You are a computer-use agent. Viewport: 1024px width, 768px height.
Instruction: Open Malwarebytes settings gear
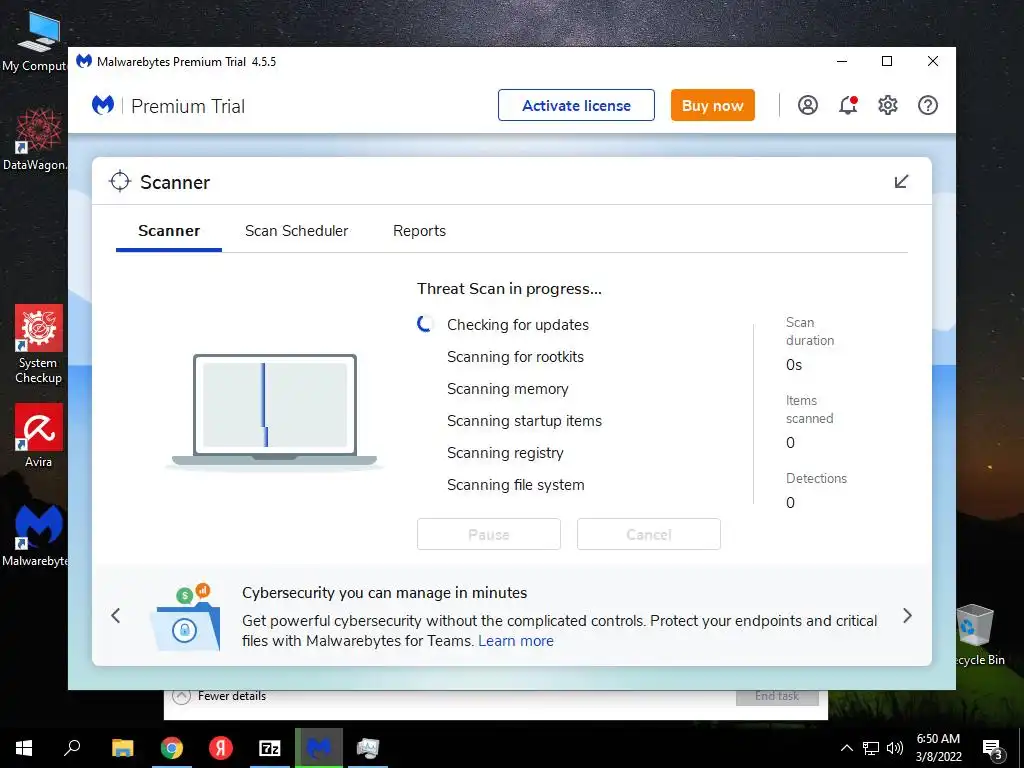tap(888, 105)
